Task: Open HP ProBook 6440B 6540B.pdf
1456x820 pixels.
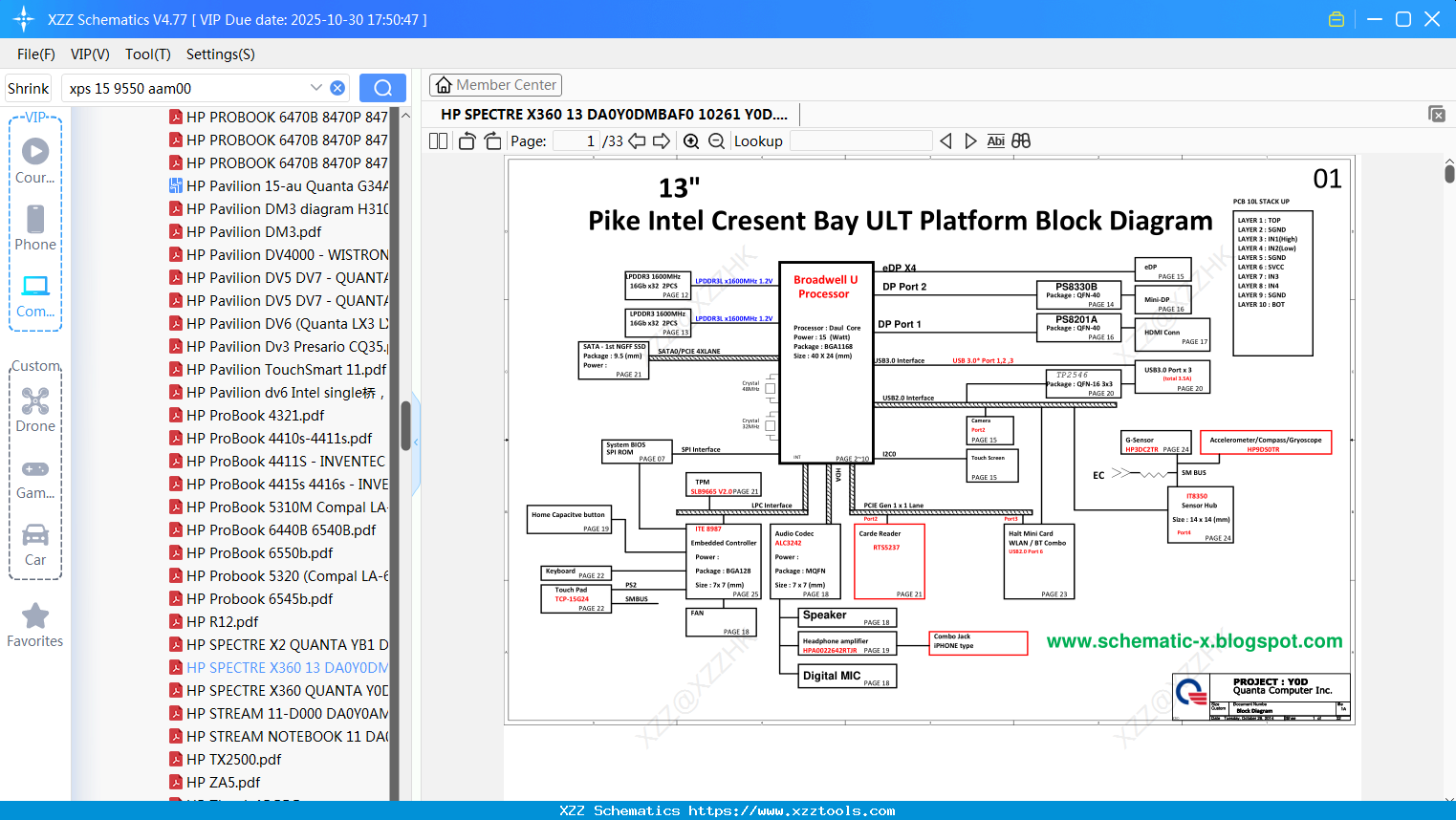Action: tap(272, 529)
